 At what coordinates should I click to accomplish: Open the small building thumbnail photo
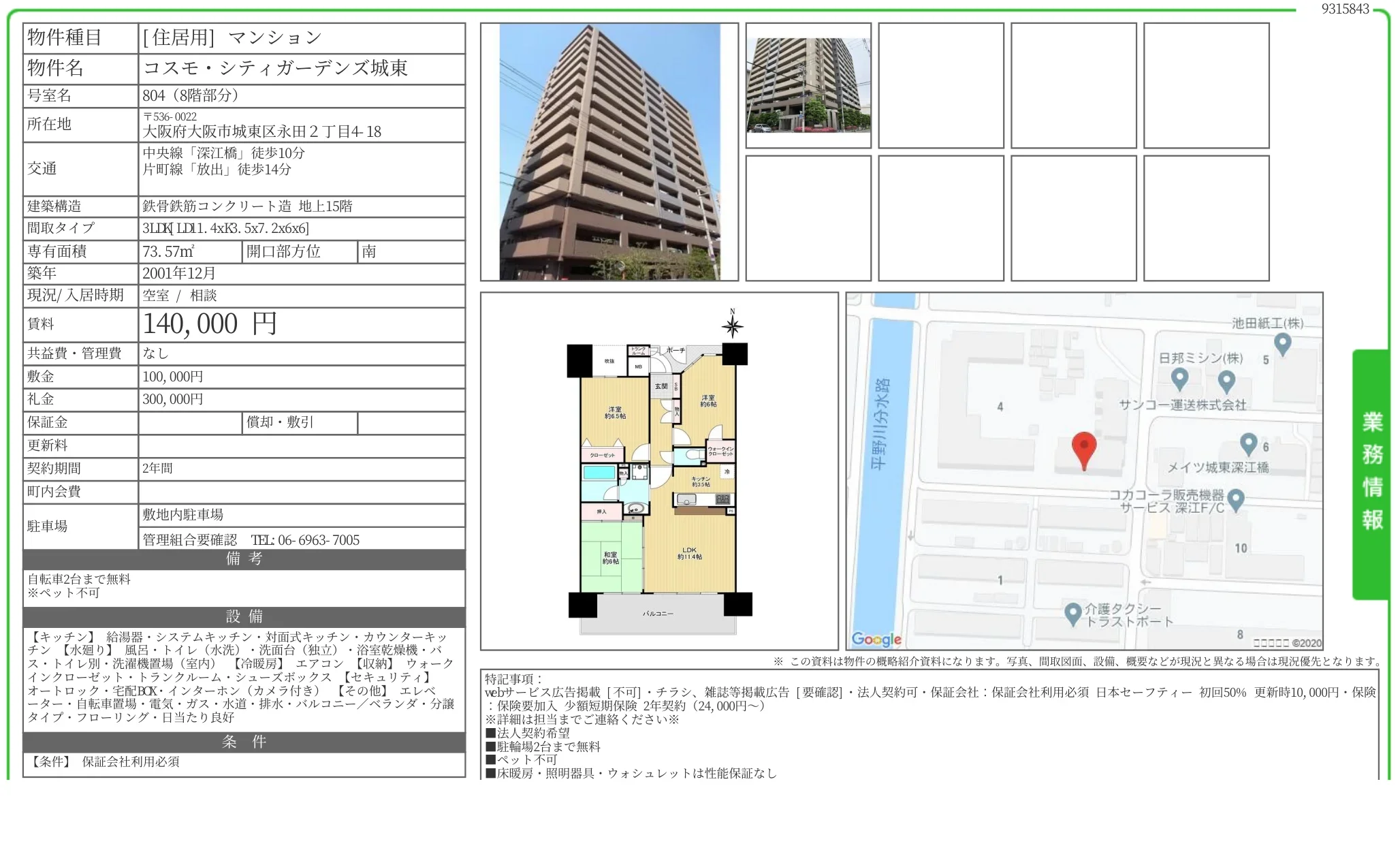tap(808, 85)
